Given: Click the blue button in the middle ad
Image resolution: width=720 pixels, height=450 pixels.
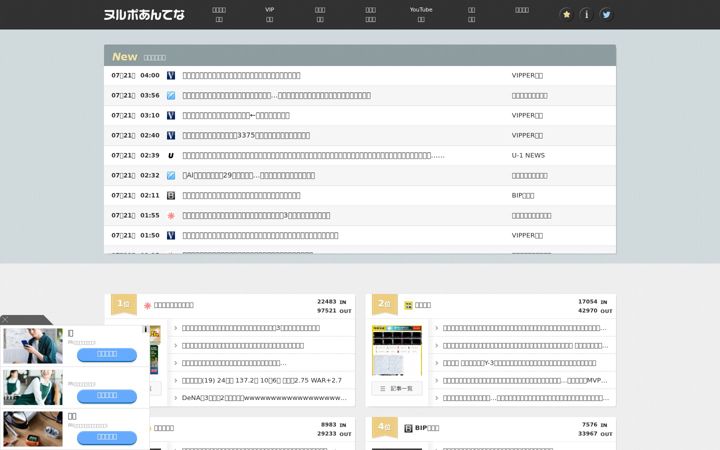Looking at the screenshot, I should coord(107,396).
